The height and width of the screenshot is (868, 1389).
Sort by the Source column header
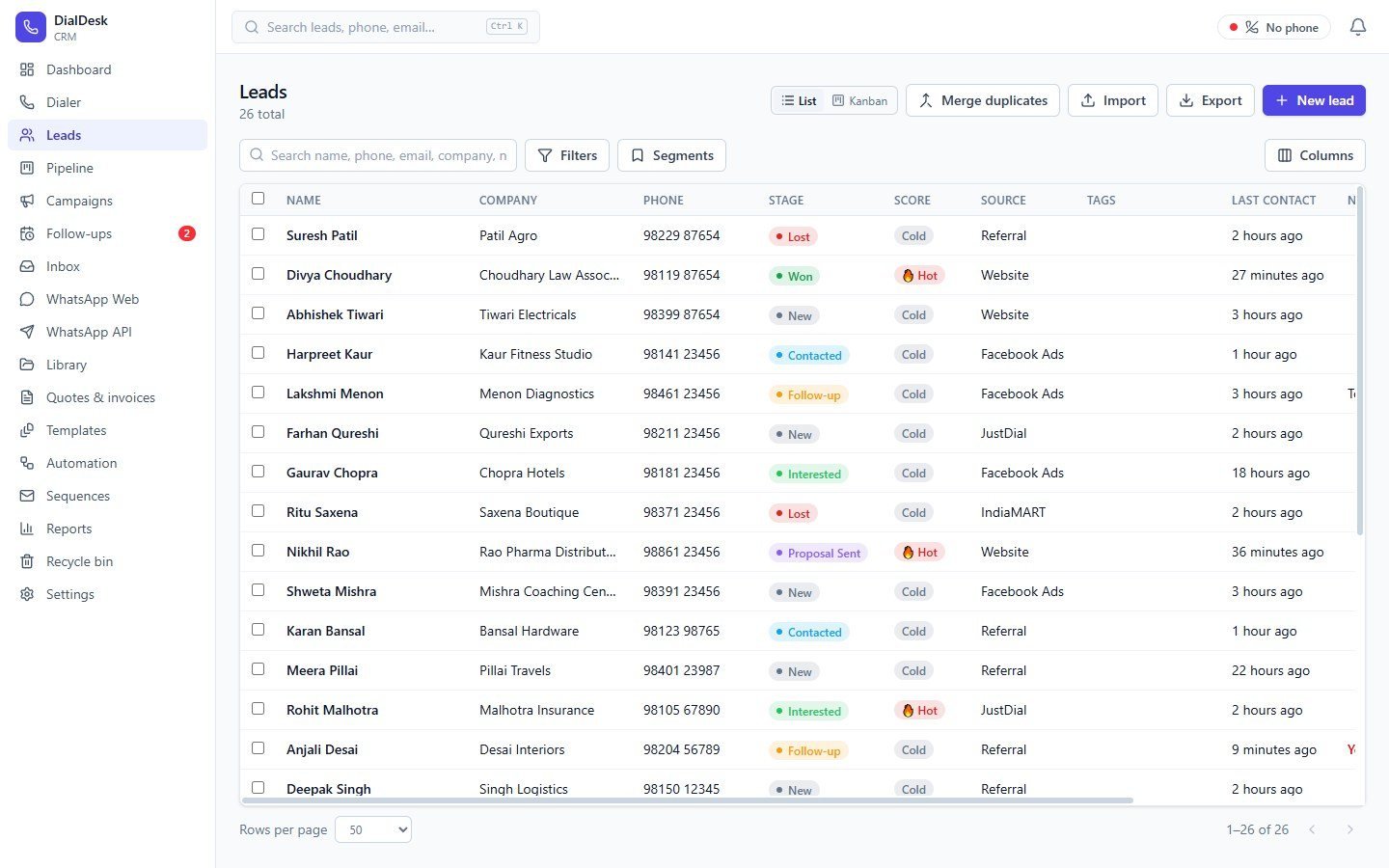click(1003, 201)
